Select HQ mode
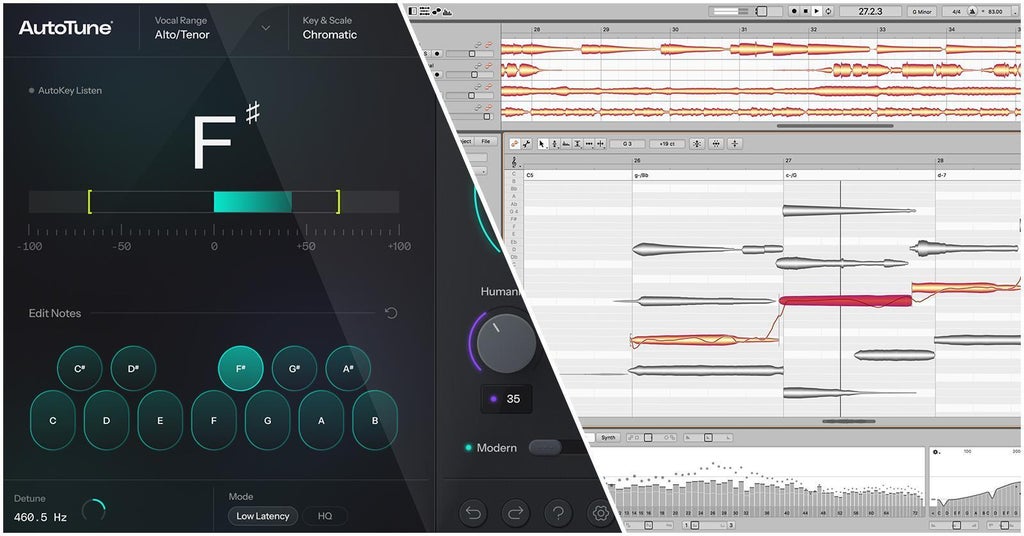 tap(325, 516)
